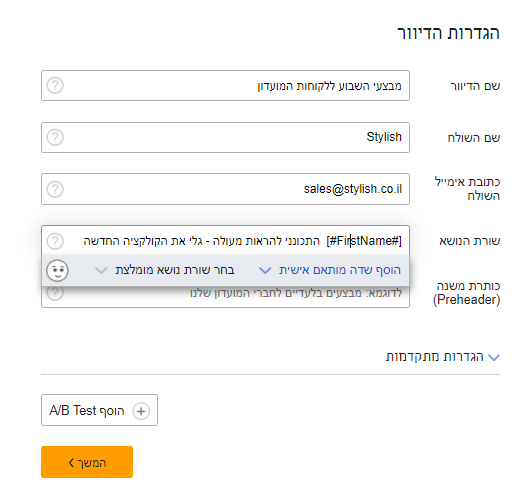The height and width of the screenshot is (501, 524).
Task: Open 'הוסף שדה מותאם אישית' dropdown
Action: pyautogui.click(x=330, y=270)
